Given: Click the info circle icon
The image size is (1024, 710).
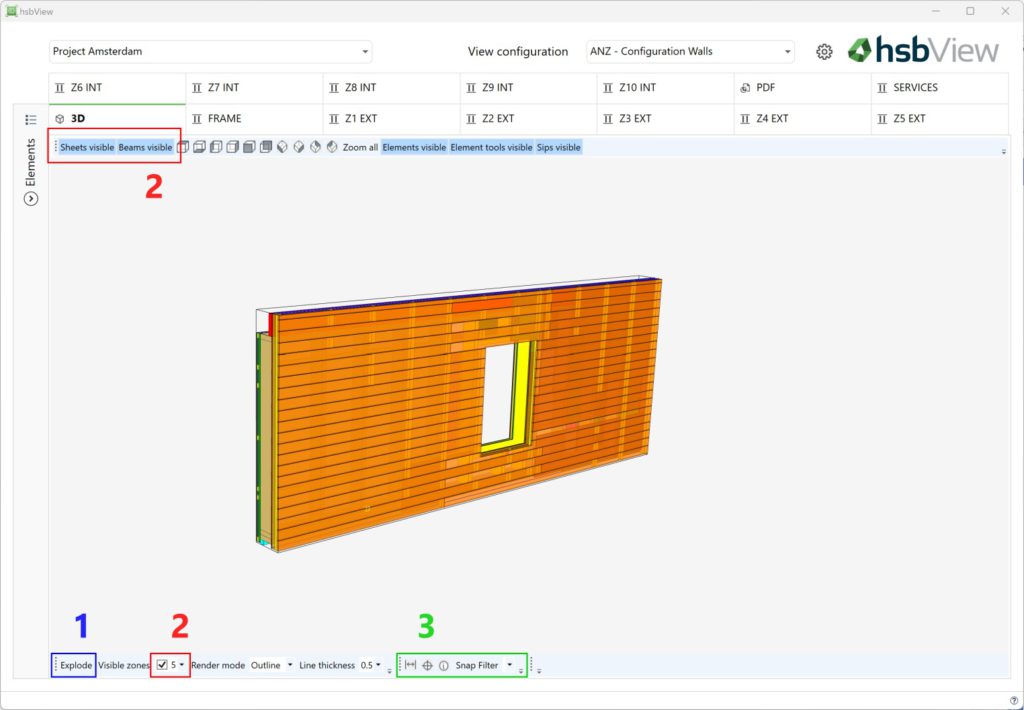Looking at the screenshot, I should [x=443, y=665].
